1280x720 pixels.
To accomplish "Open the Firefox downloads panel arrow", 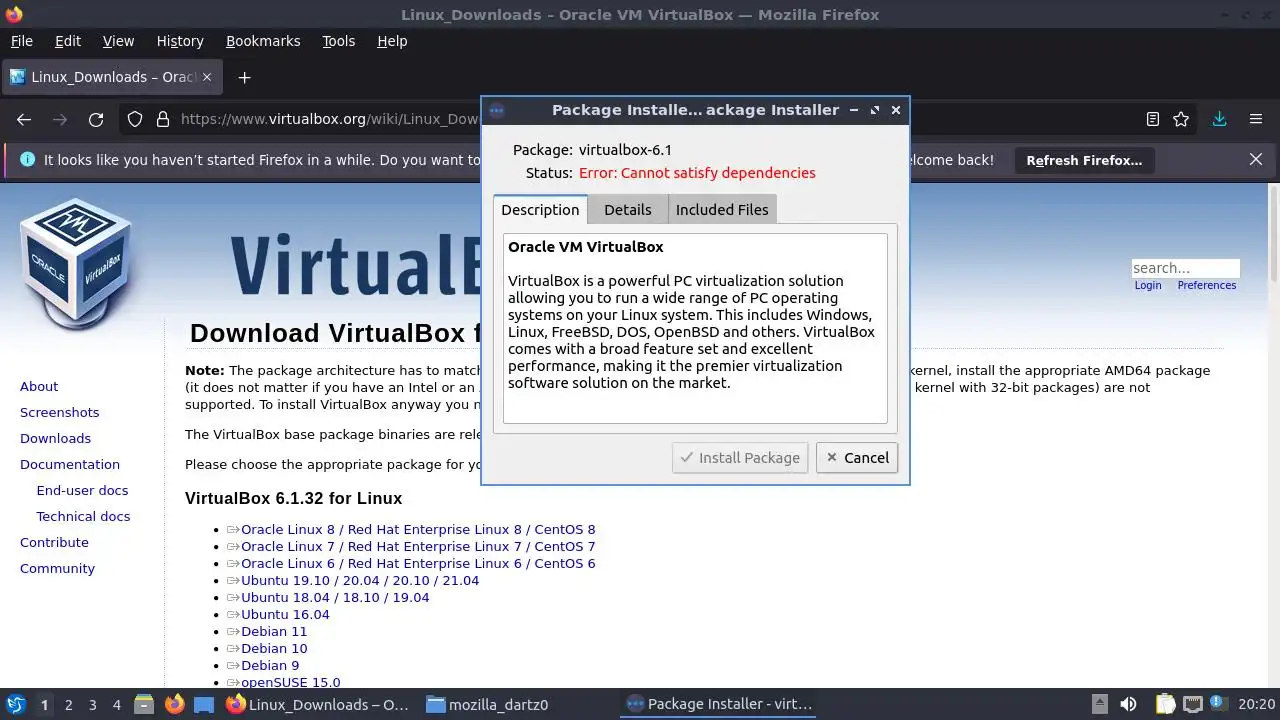I will coord(1219,119).
